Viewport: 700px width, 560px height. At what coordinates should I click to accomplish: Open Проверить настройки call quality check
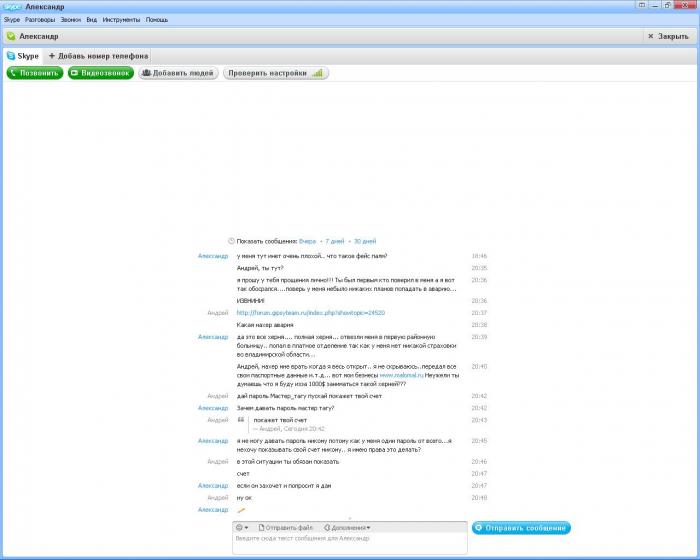click(276, 73)
